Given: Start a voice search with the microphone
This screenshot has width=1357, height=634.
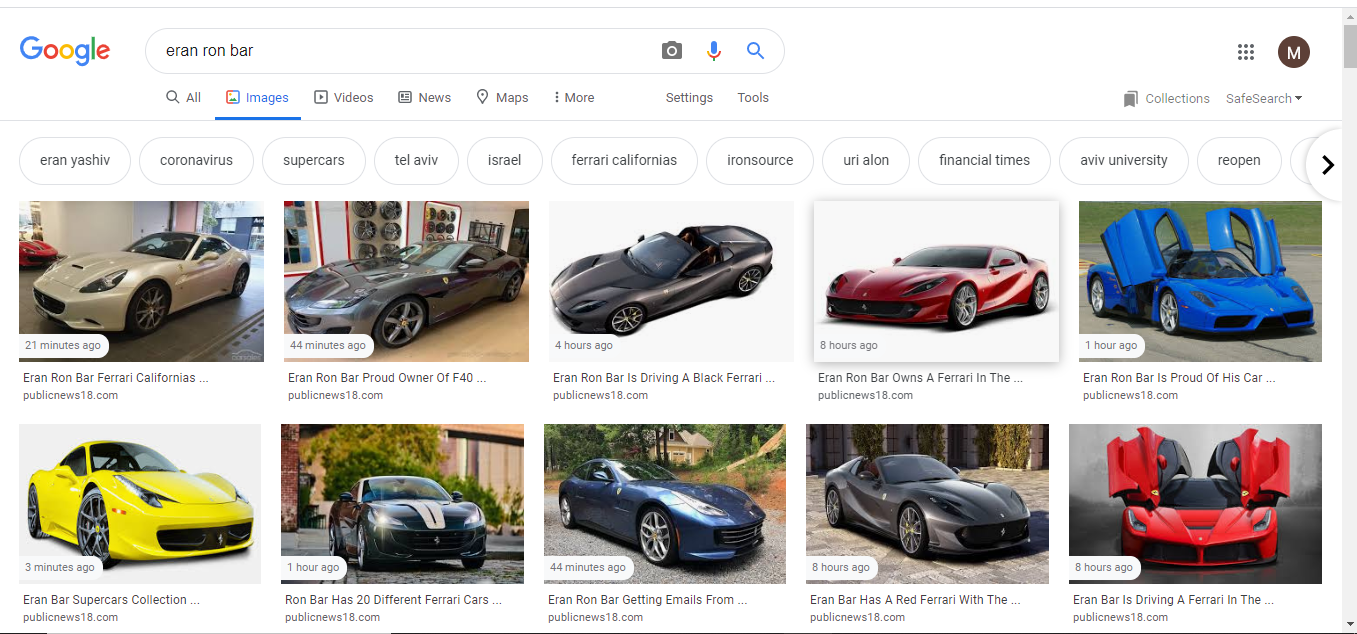Looking at the screenshot, I should click(713, 50).
